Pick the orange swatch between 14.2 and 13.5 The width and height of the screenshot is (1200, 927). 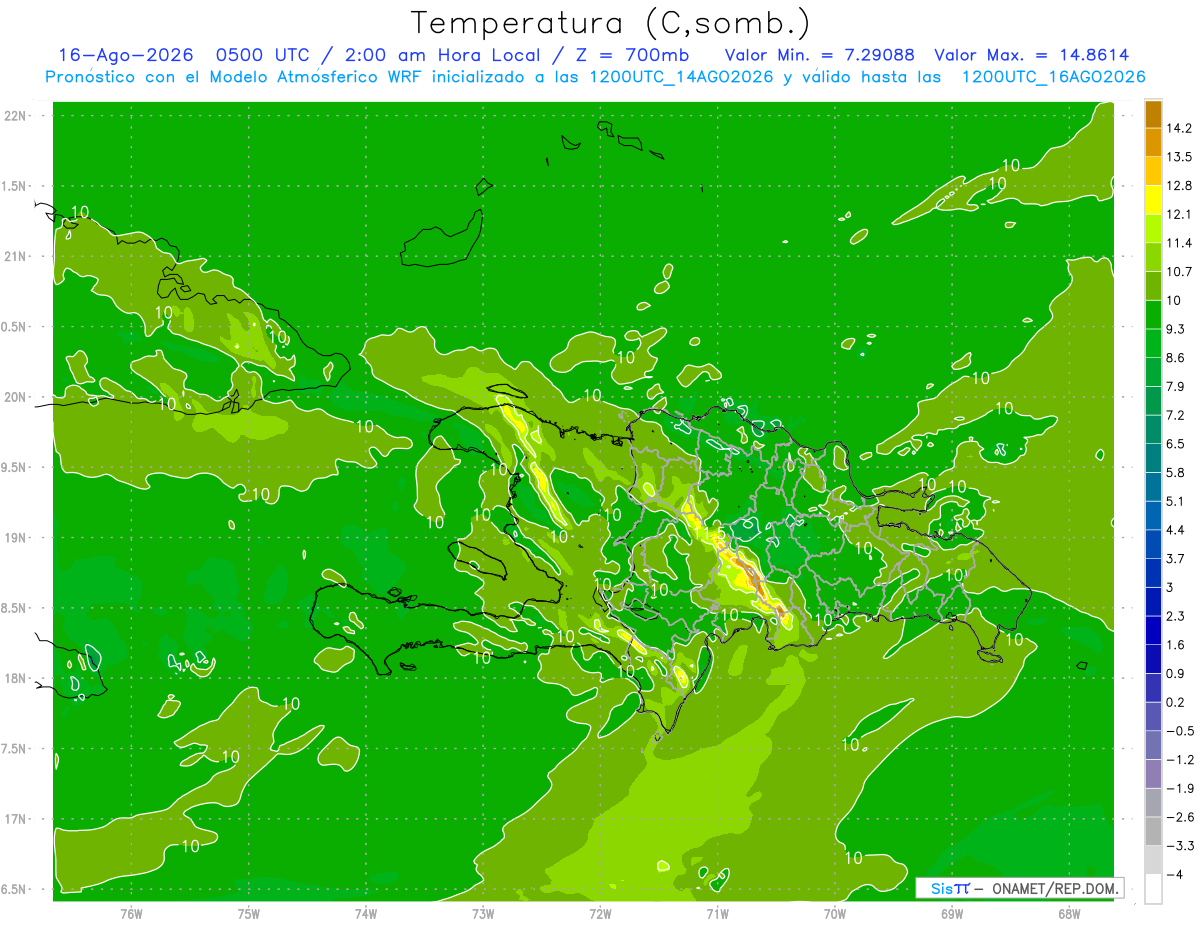1153,142
